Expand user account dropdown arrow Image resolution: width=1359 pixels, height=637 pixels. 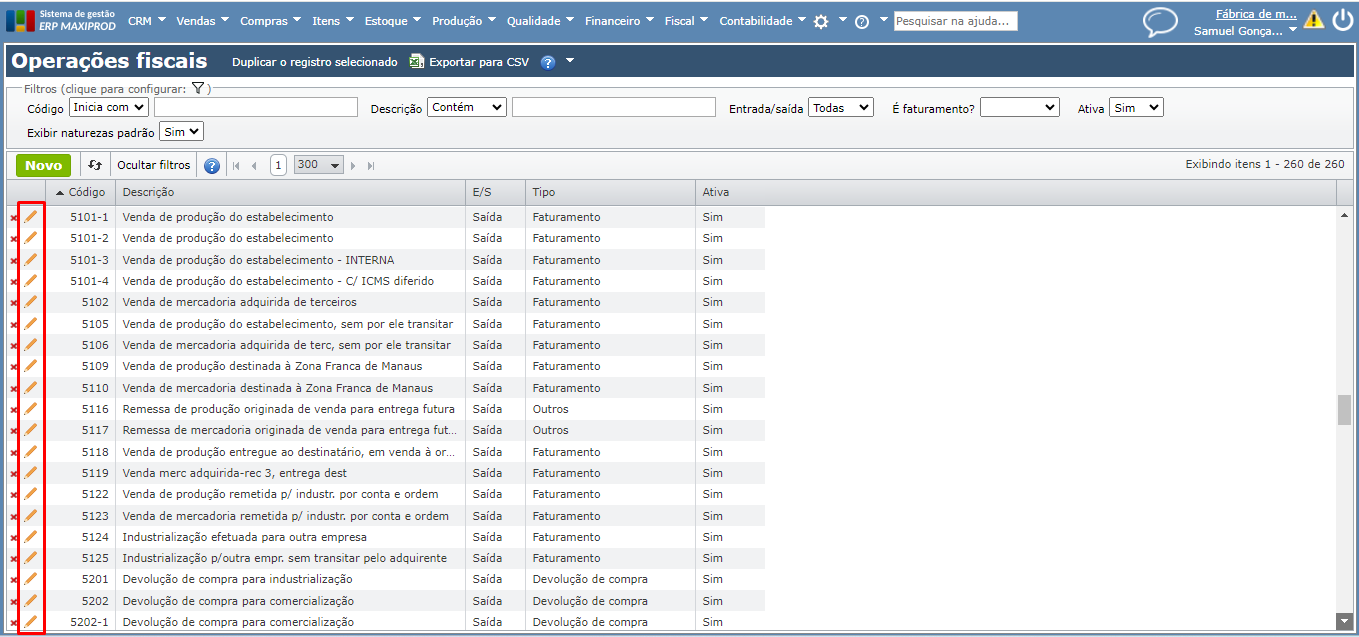click(x=1293, y=31)
